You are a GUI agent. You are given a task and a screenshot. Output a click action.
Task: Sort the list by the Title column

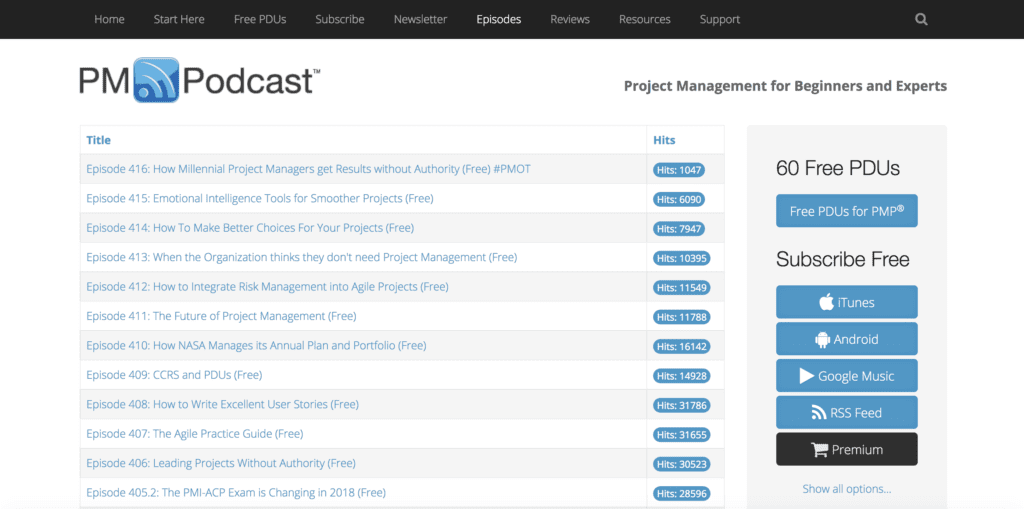(99, 140)
